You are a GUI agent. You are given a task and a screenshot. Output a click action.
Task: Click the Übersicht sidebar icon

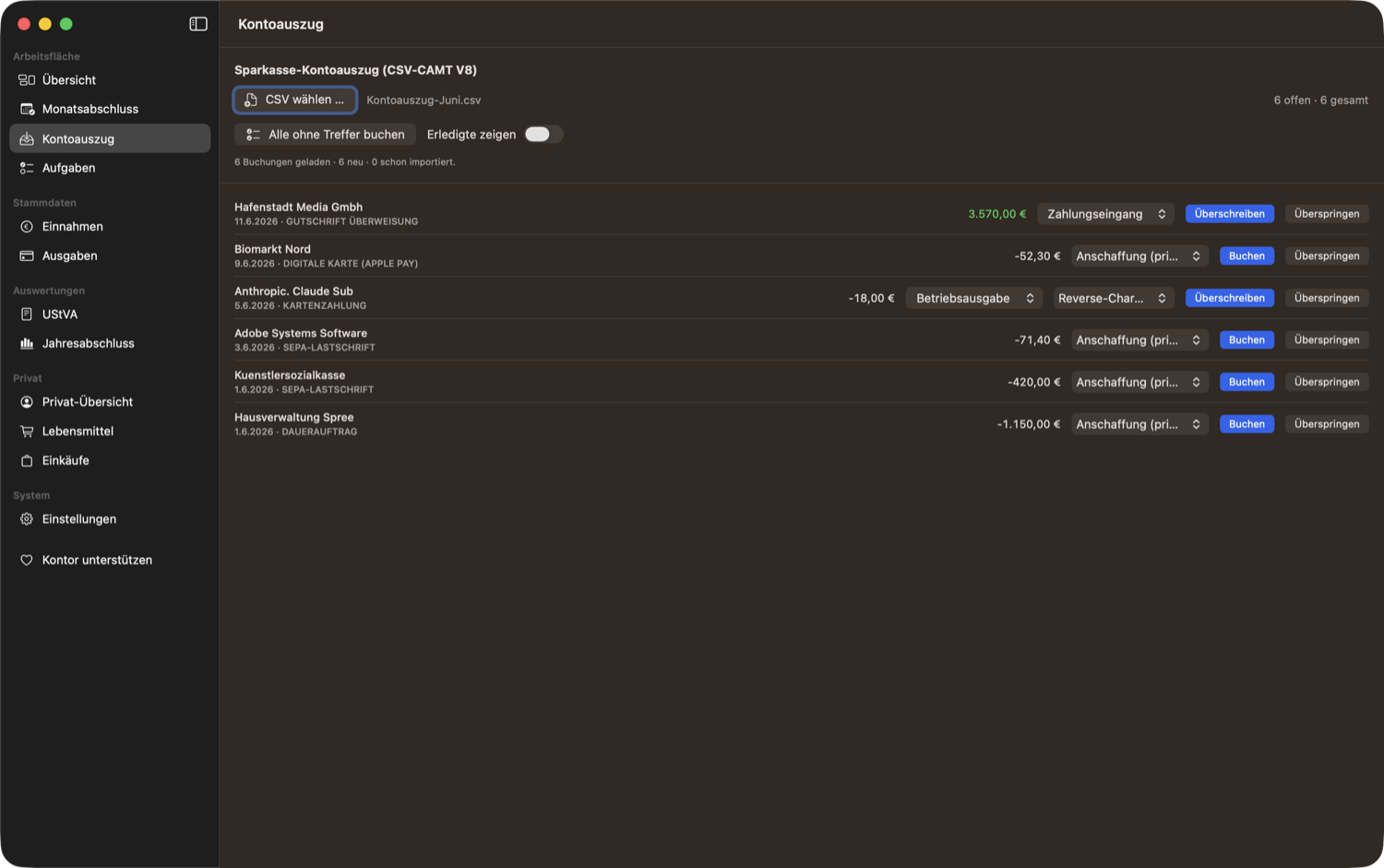click(x=27, y=80)
